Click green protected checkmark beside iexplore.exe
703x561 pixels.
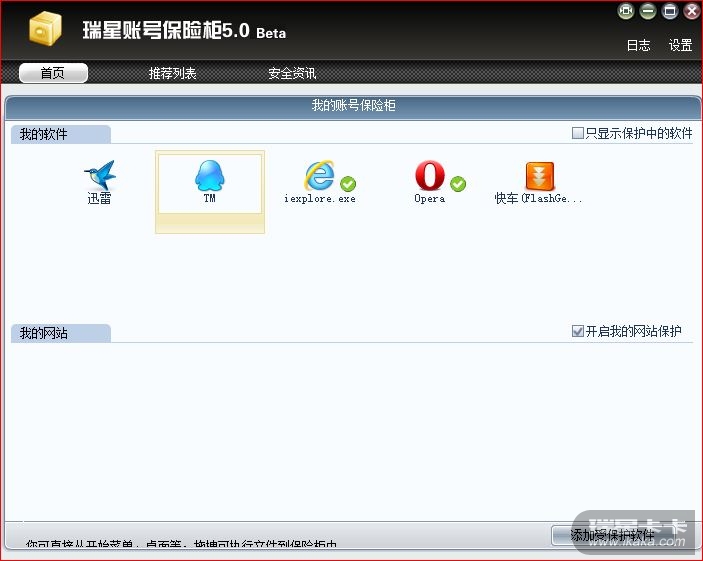tap(348, 184)
